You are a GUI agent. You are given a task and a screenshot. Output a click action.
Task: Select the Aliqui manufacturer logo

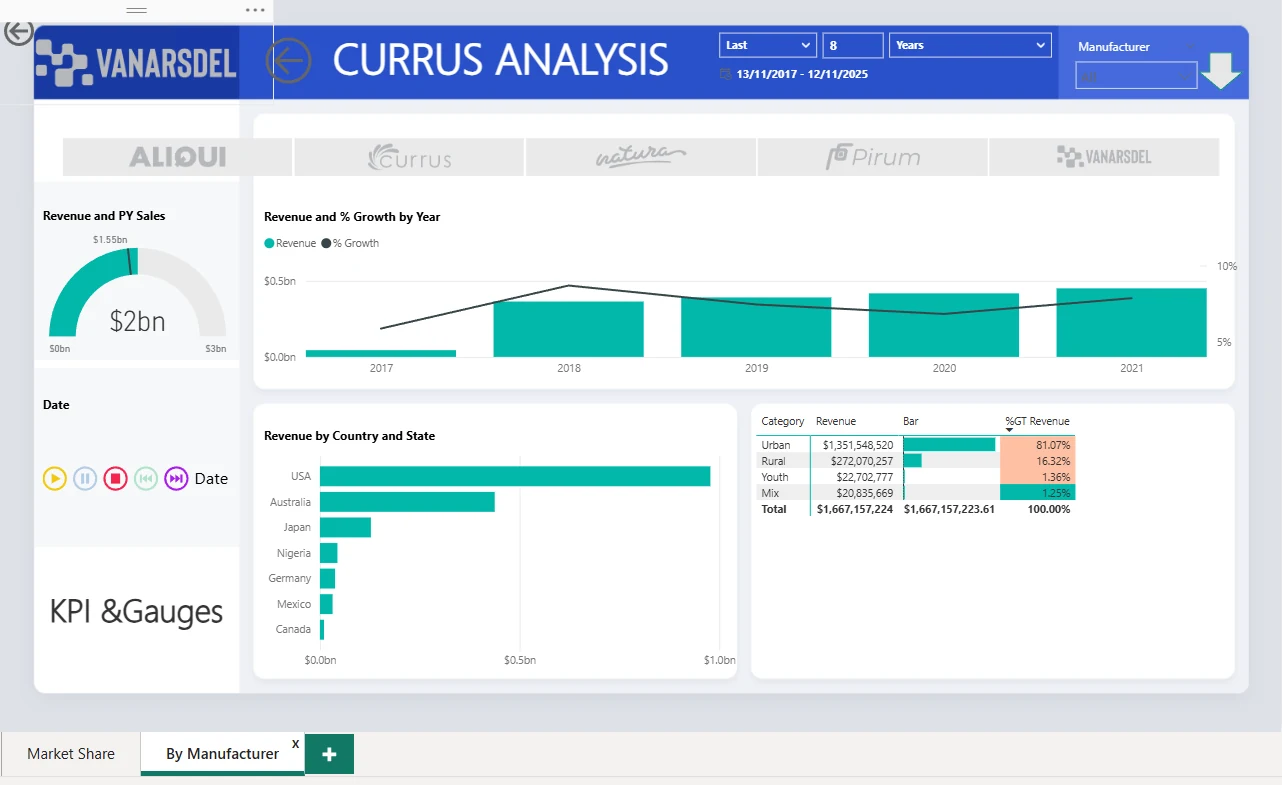point(177,157)
